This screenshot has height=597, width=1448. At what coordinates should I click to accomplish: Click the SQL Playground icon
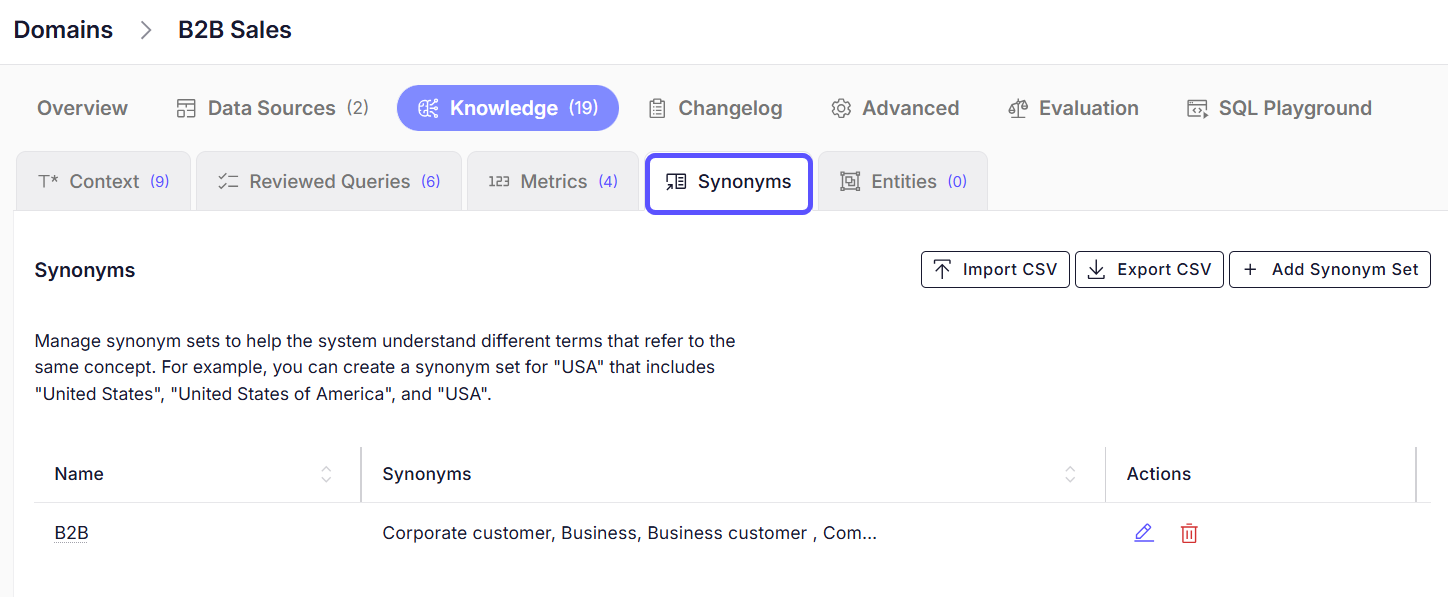click(1197, 107)
